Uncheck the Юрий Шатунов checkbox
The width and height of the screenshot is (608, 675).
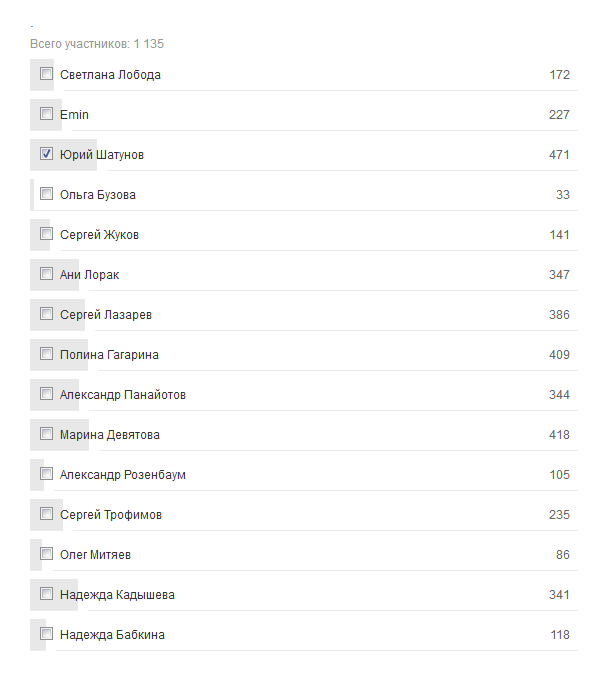[x=46, y=154]
